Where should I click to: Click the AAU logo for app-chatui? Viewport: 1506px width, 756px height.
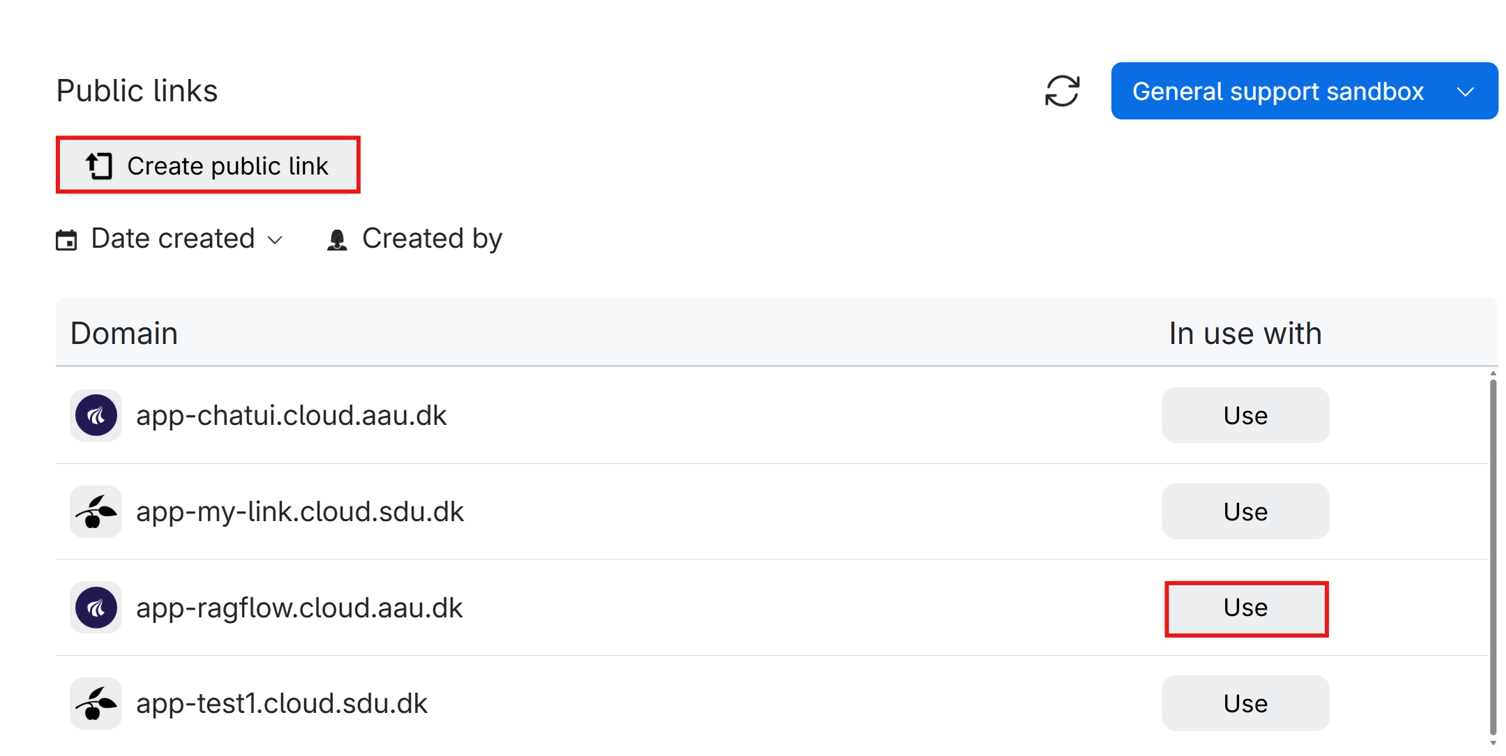tap(96, 415)
